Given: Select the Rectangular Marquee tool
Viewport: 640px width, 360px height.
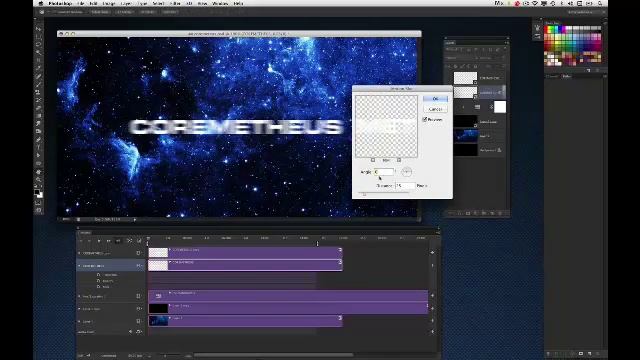Looking at the screenshot, I should point(38,37).
